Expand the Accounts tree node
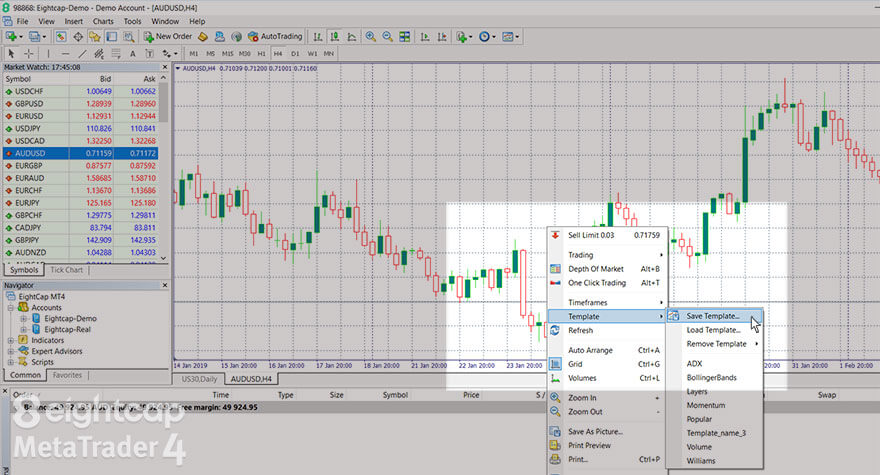 click(x=11, y=308)
